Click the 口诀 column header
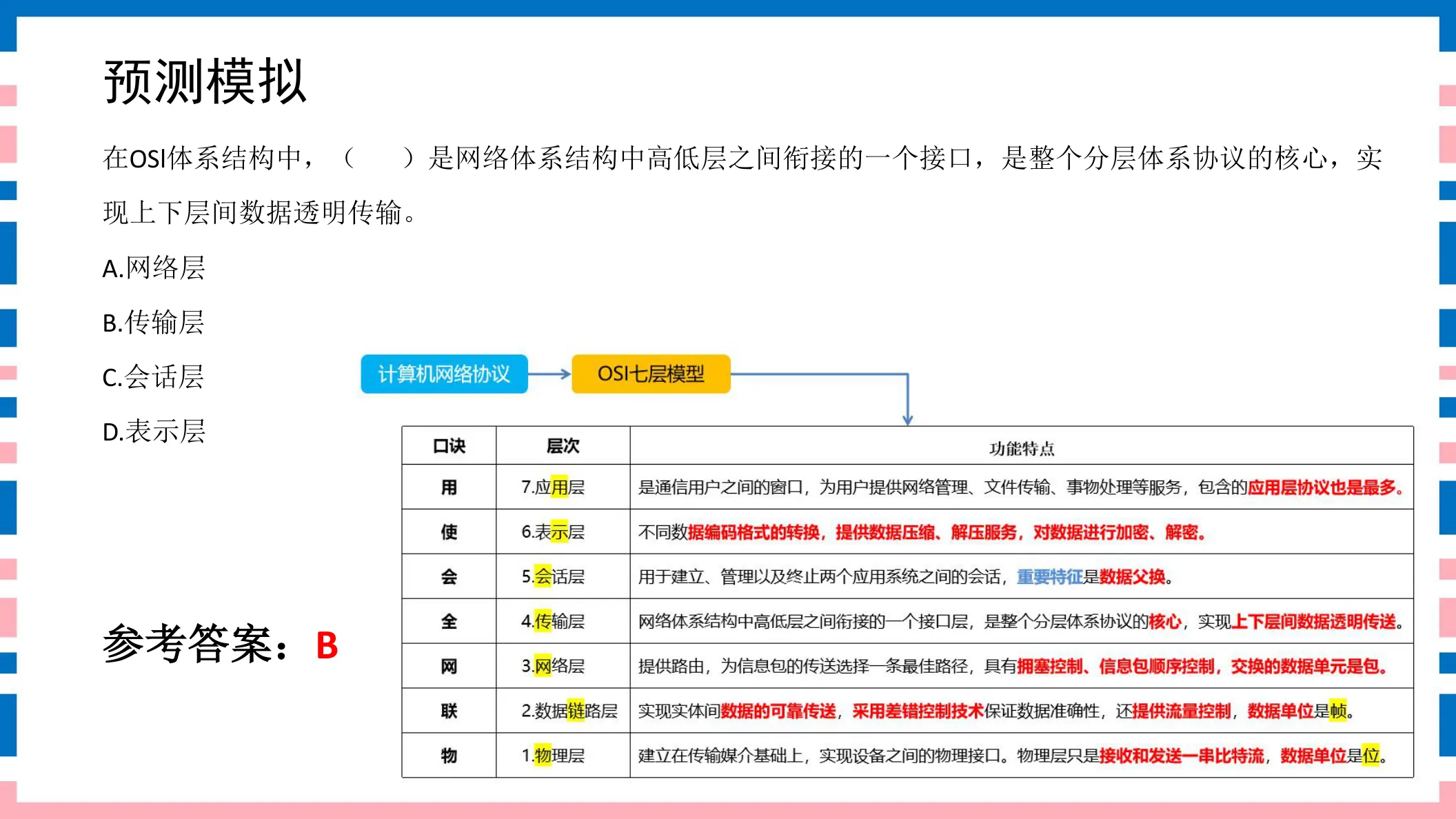 (449, 446)
